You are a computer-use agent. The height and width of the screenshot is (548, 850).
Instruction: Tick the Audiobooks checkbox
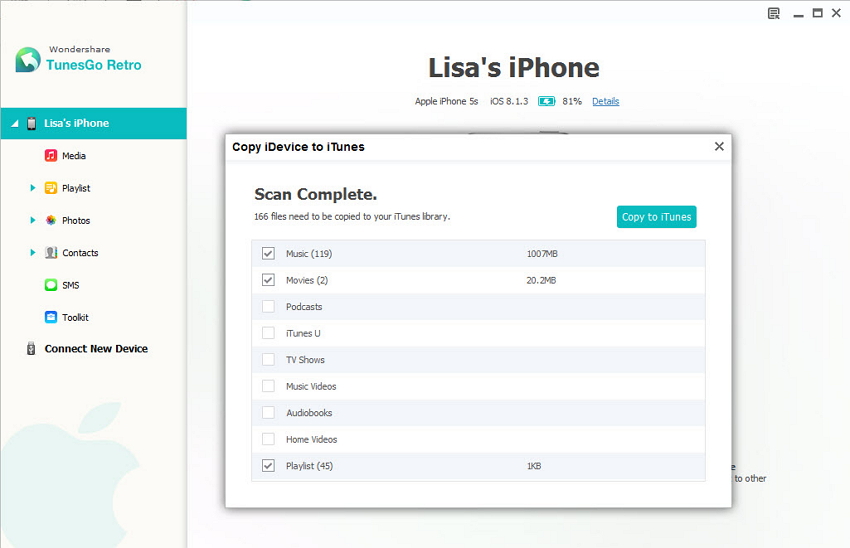(x=268, y=413)
